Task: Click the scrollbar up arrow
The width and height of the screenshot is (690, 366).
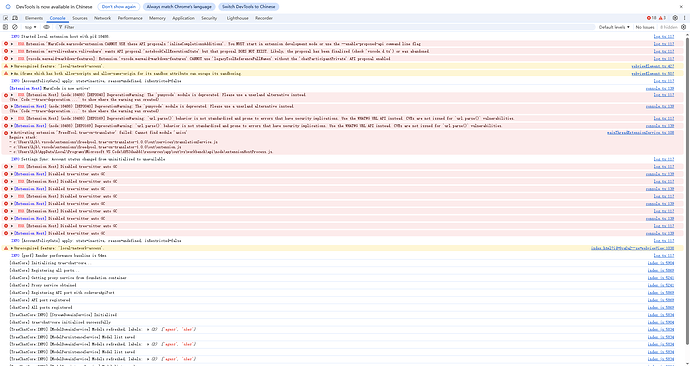Action: tap(687, 34)
